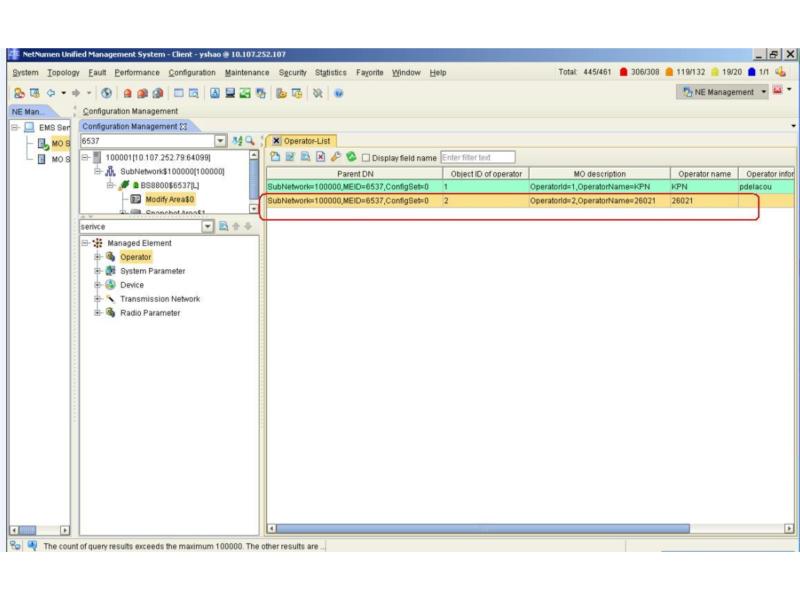Click the yellow alarm indicator showing 19/20
The width and height of the screenshot is (800, 600).
click(x=715, y=72)
